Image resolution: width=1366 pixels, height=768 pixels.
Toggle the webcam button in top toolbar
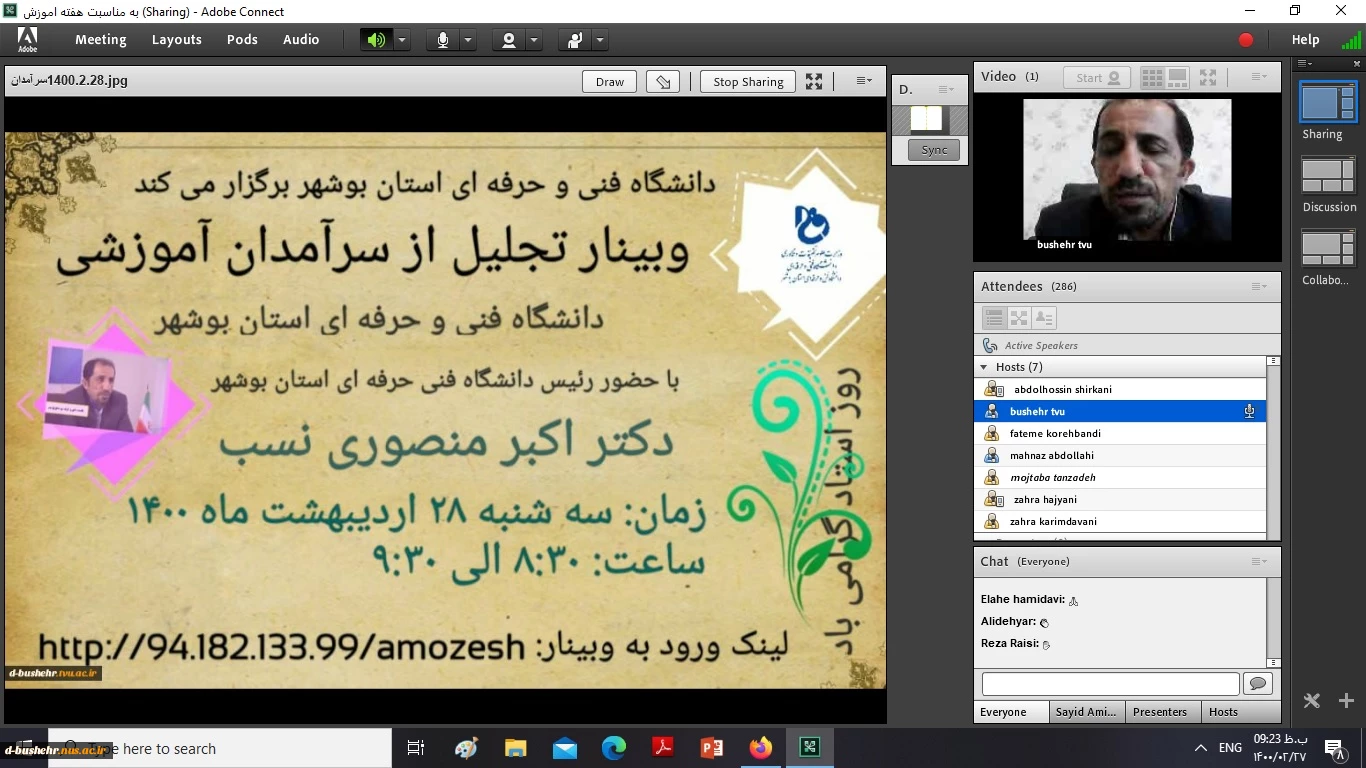(x=509, y=40)
